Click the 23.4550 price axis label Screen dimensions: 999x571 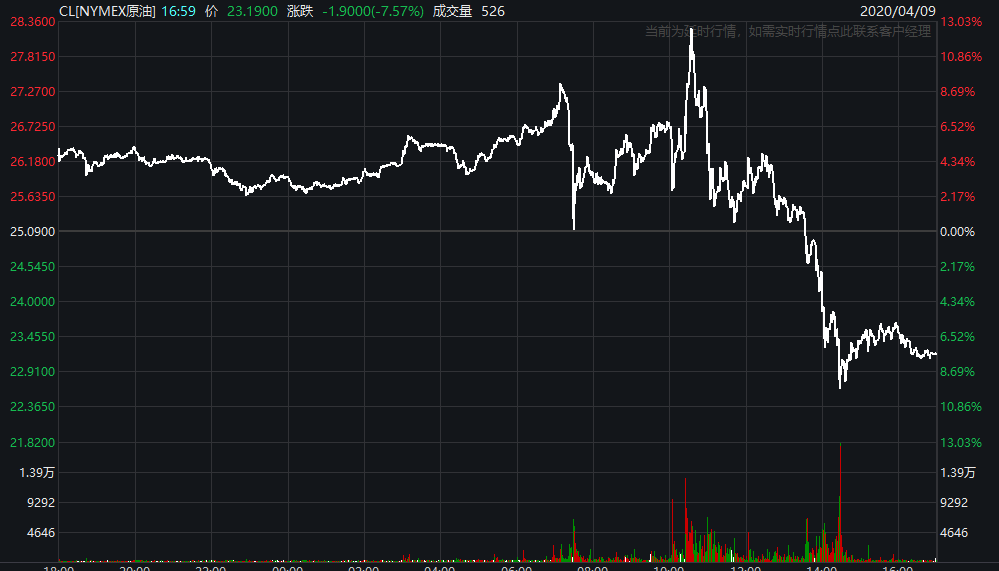click(x=32, y=337)
